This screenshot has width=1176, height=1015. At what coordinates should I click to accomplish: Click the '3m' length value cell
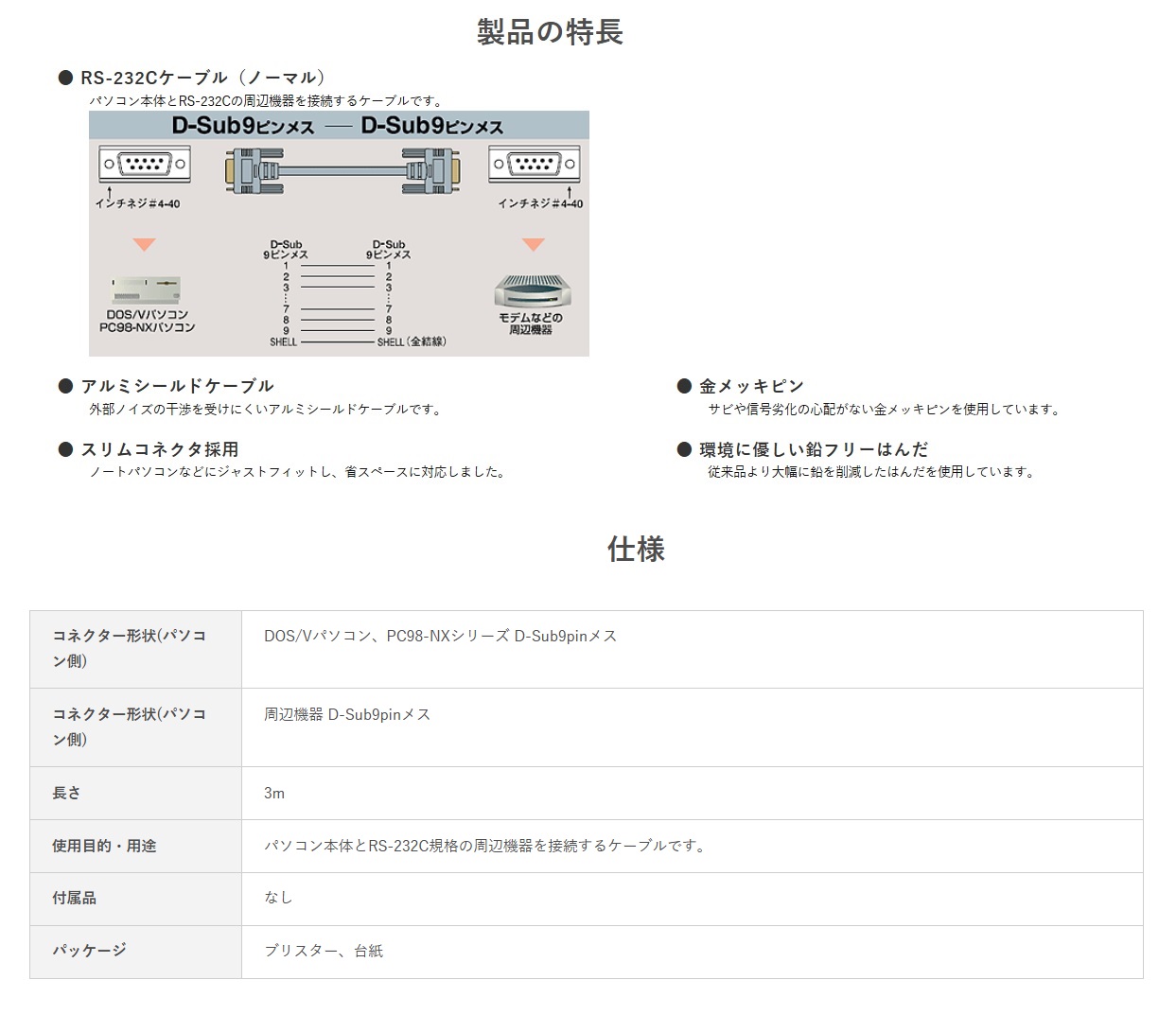(693, 793)
